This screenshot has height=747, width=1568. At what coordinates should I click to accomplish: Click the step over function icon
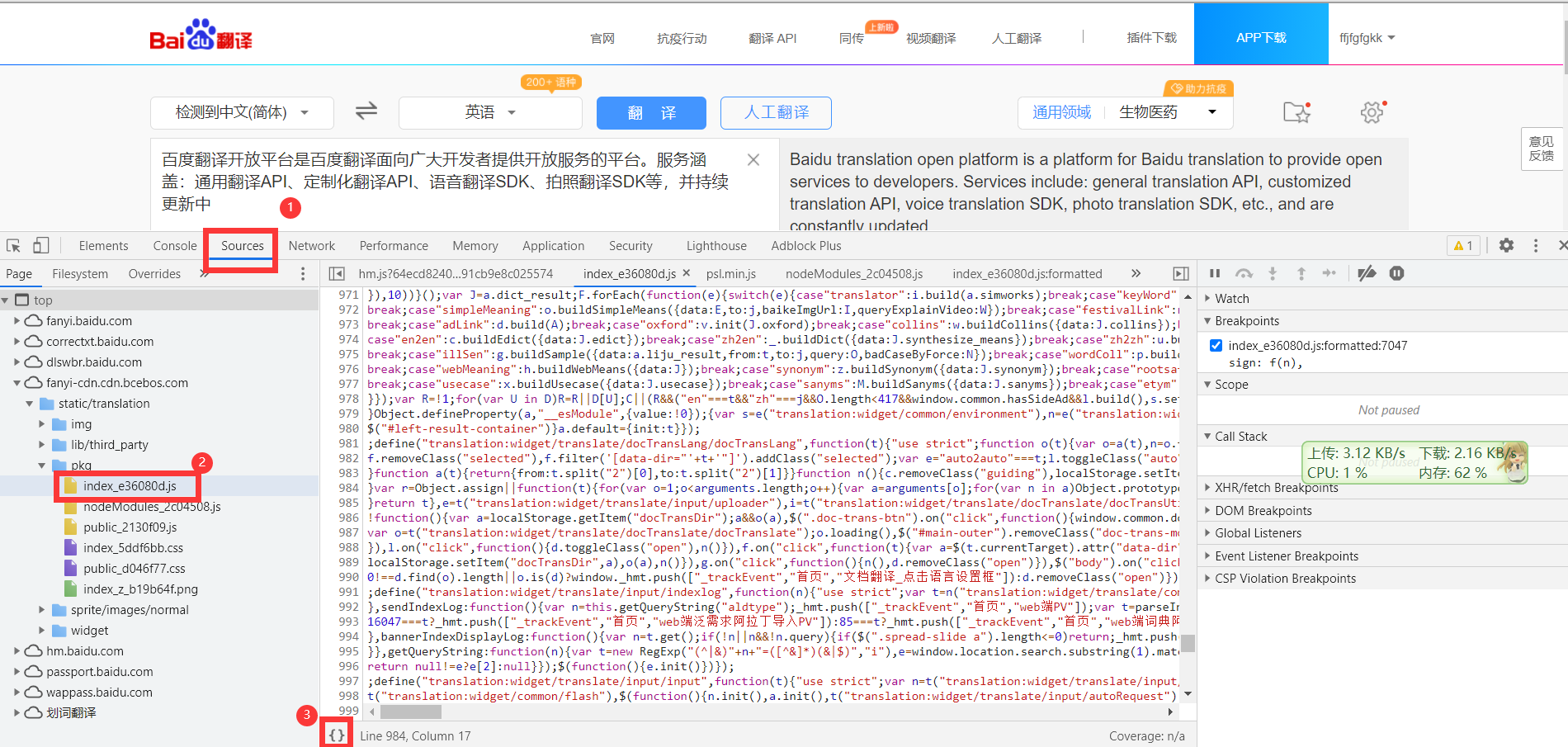click(x=1244, y=273)
